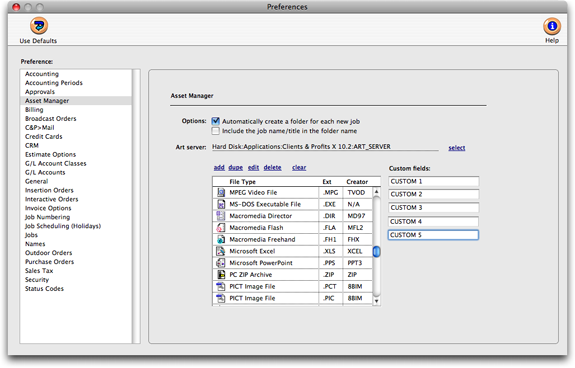Select Accounting Periods preference
This screenshot has width=575, height=368.
tap(76, 83)
